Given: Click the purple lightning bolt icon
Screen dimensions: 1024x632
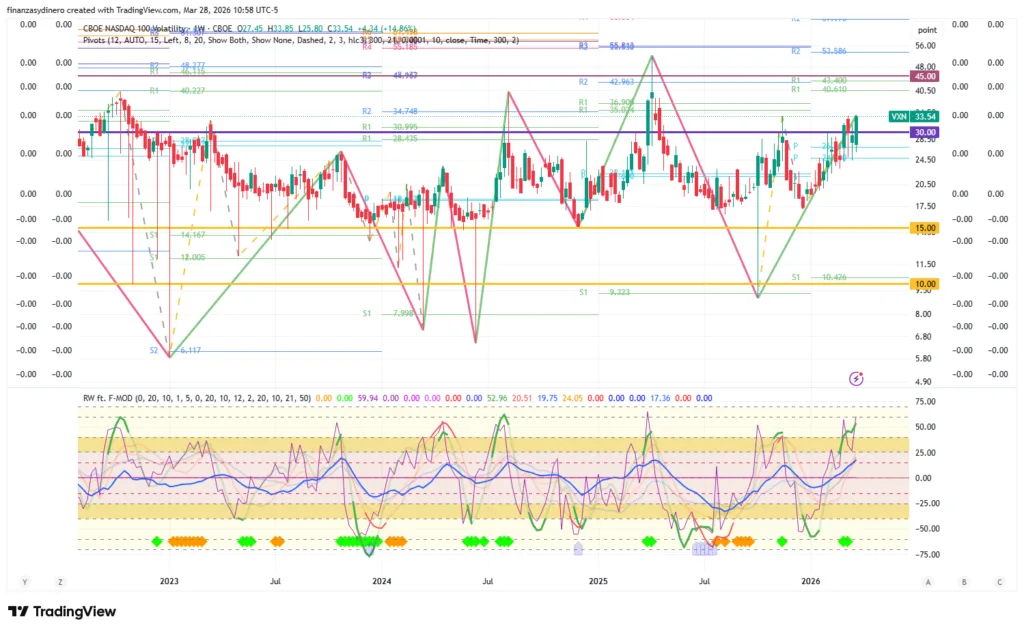Looking at the screenshot, I should pos(856,378).
